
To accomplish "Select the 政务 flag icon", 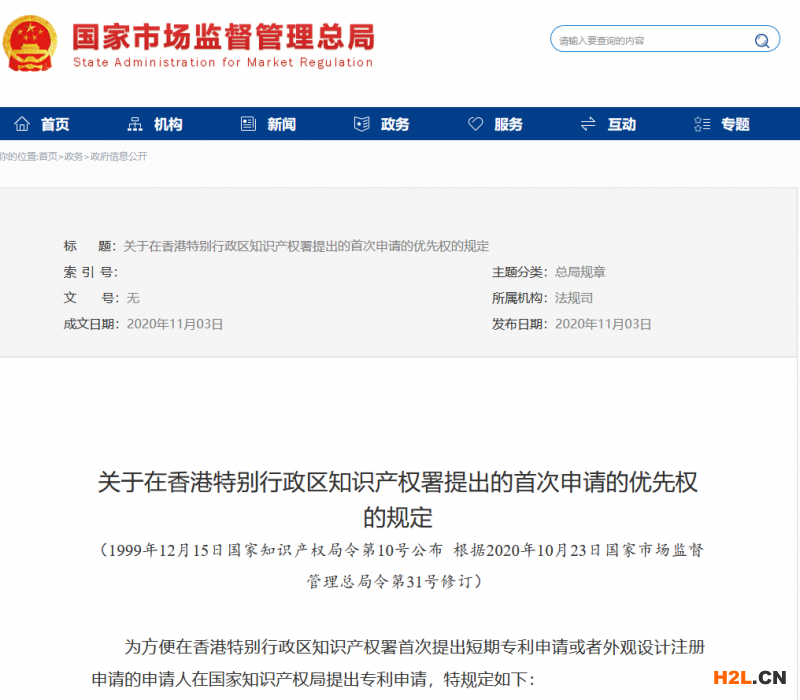I will pyautogui.click(x=361, y=123).
